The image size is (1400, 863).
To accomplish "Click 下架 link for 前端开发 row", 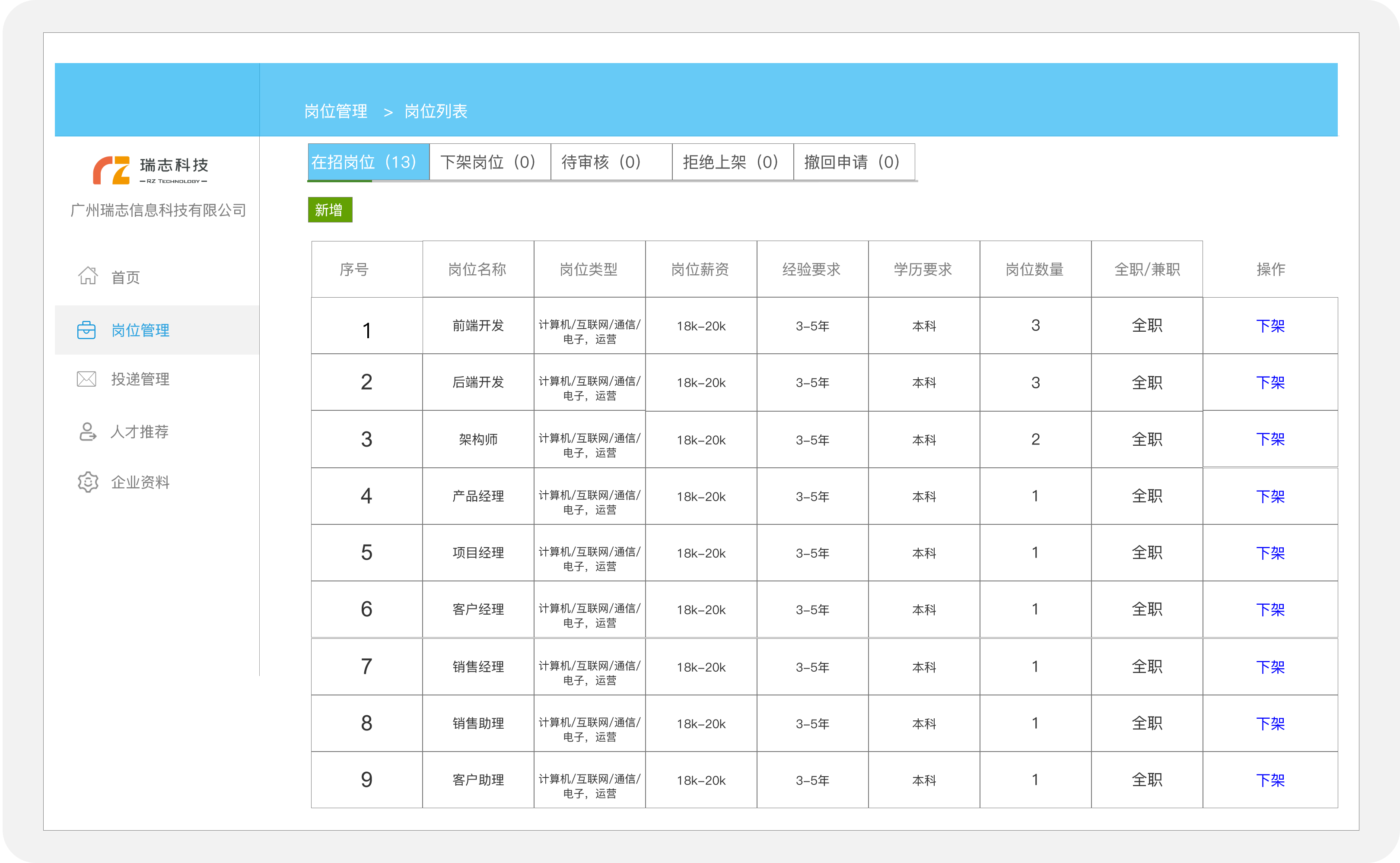I will click(x=1270, y=326).
